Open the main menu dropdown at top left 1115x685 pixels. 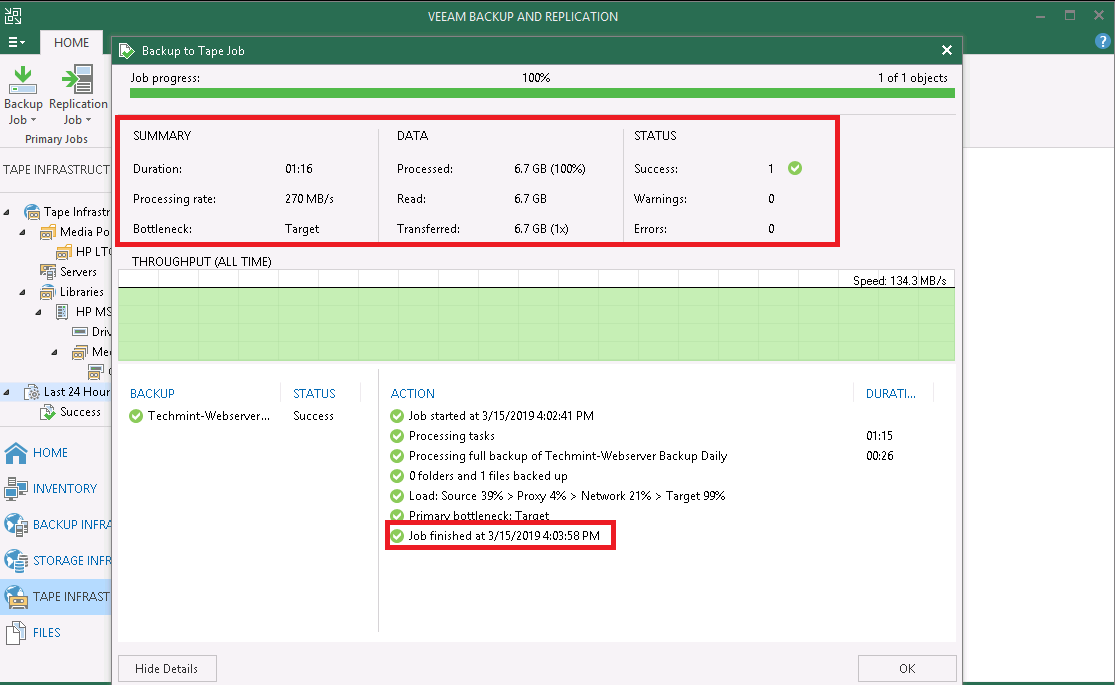pyautogui.click(x=16, y=42)
